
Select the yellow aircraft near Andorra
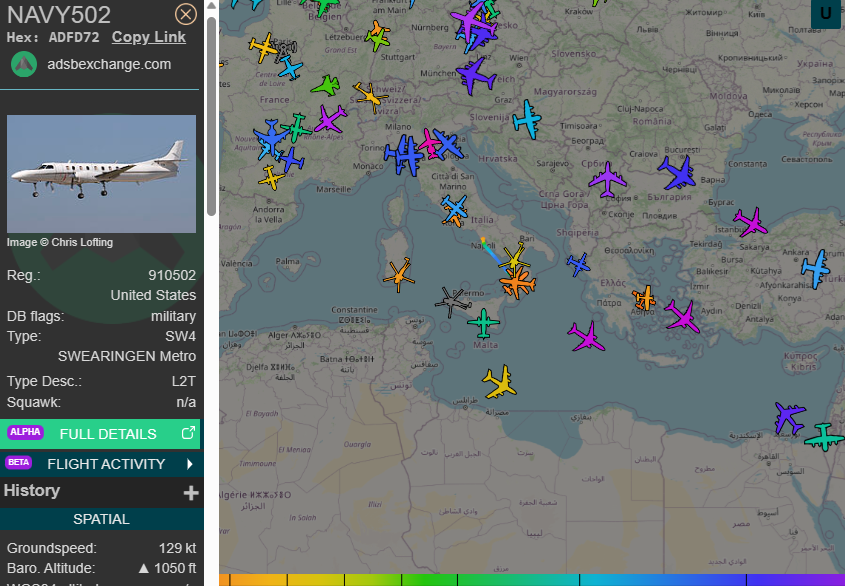tap(272, 178)
